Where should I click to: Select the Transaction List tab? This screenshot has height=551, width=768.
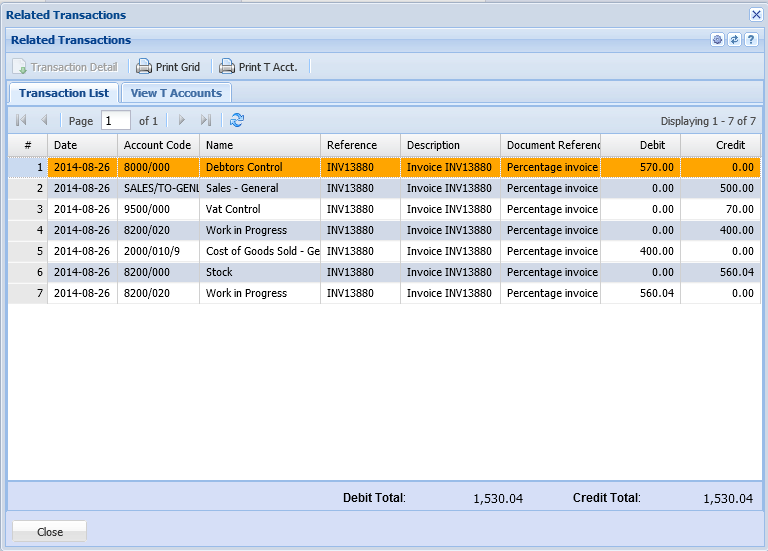click(64, 93)
